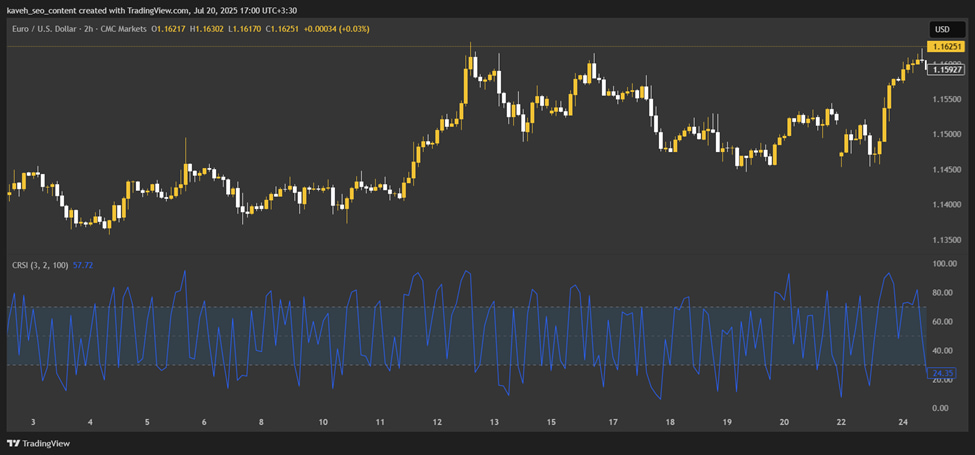The image size is (975, 455).
Task: Click date label 6 on time axis
Action: tap(204, 423)
